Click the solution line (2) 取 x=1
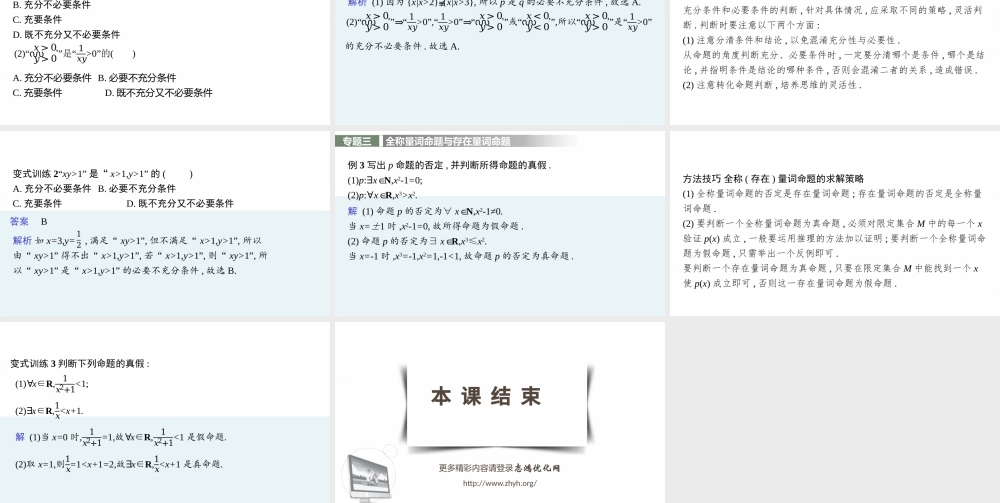The width and height of the screenshot is (1000, 503). pyautogui.click(x=119, y=463)
